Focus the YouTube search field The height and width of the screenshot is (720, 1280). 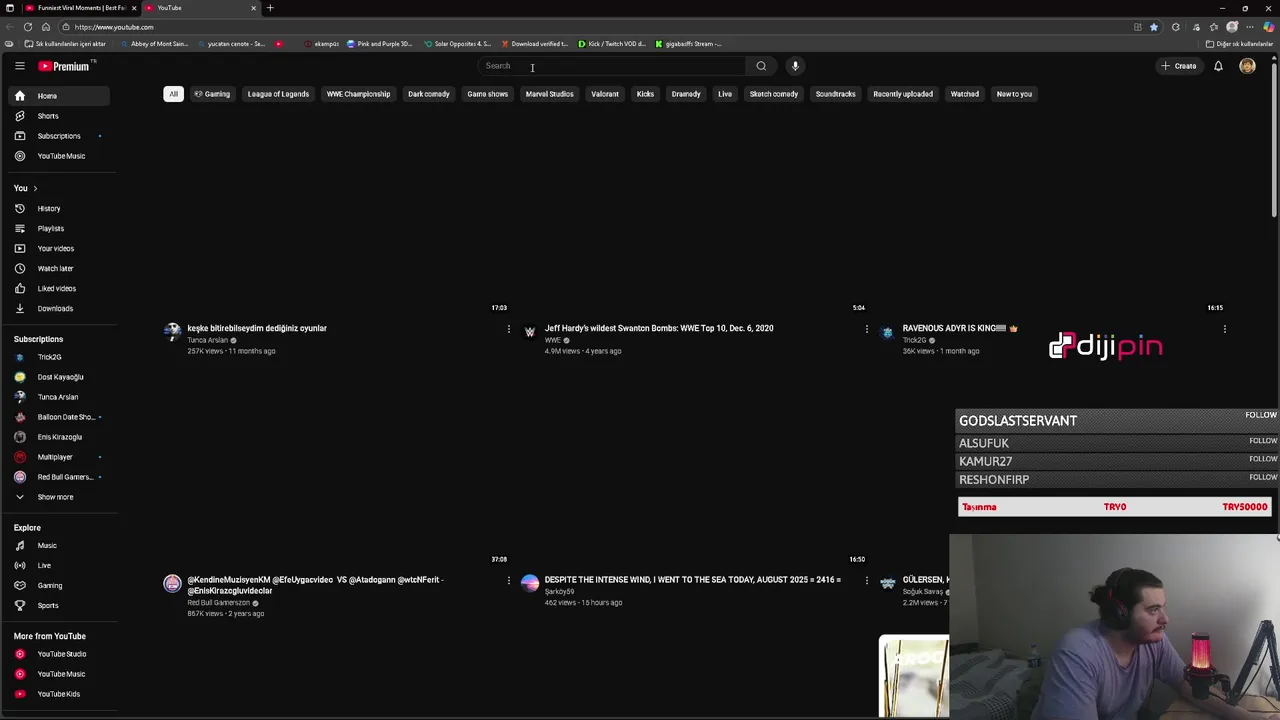pos(612,66)
